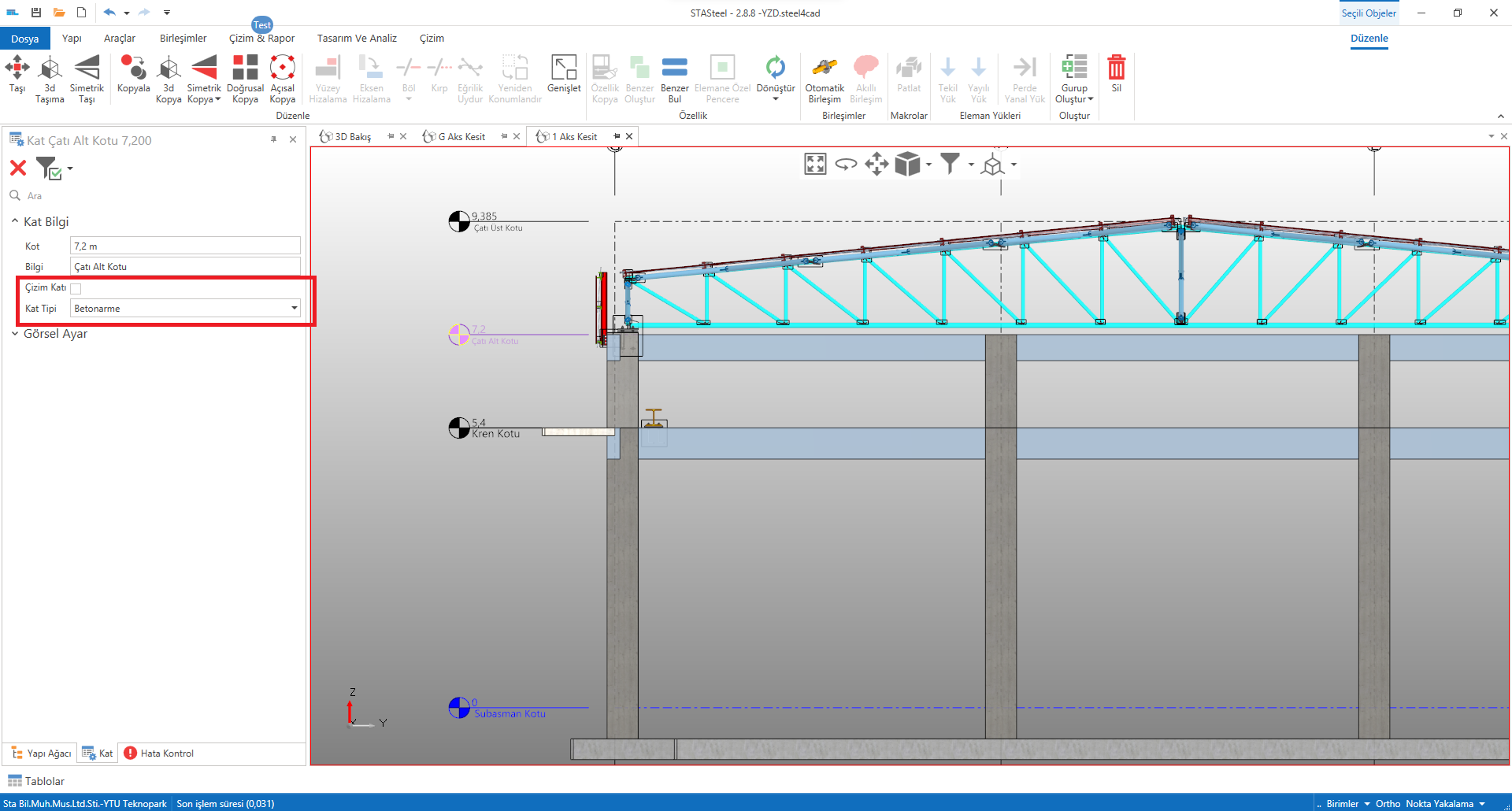The width and height of the screenshot is (1512, 811).
Task: Open the Birimler units dropdown
Action: (x=1347, y=804)
